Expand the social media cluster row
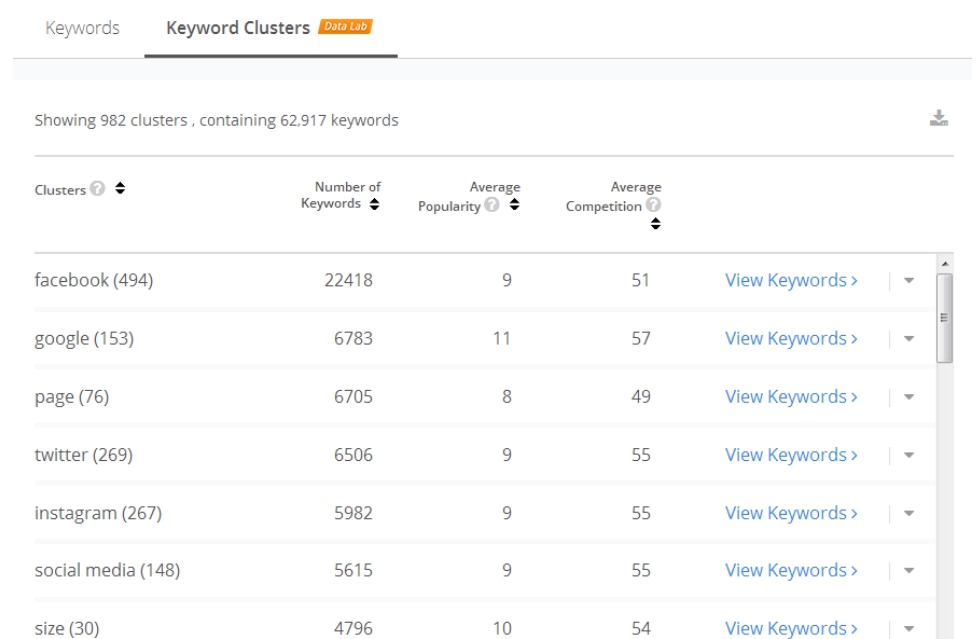This screenshot has width=976, height=639. tap(909, 571)
